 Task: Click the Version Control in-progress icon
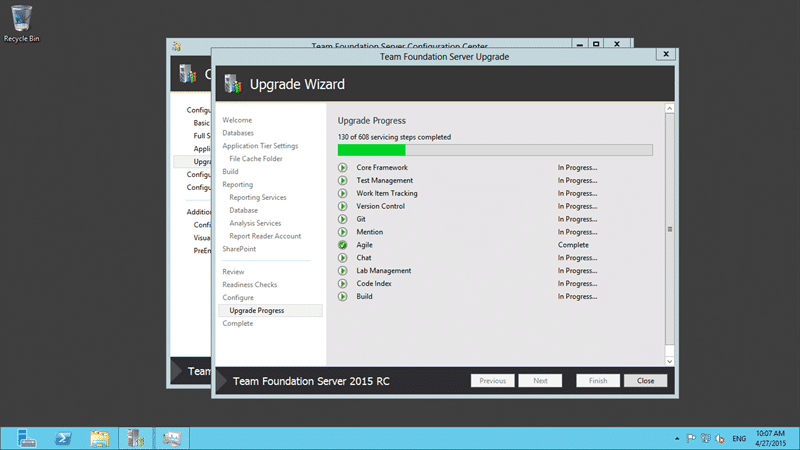342,206
